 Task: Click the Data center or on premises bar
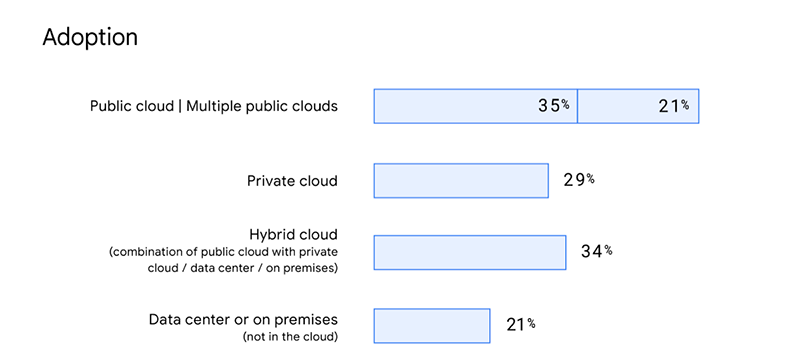pos(432,326)
